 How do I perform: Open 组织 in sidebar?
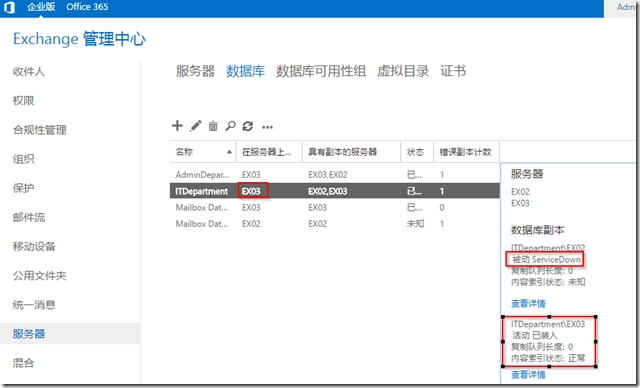tap(23, 159)
